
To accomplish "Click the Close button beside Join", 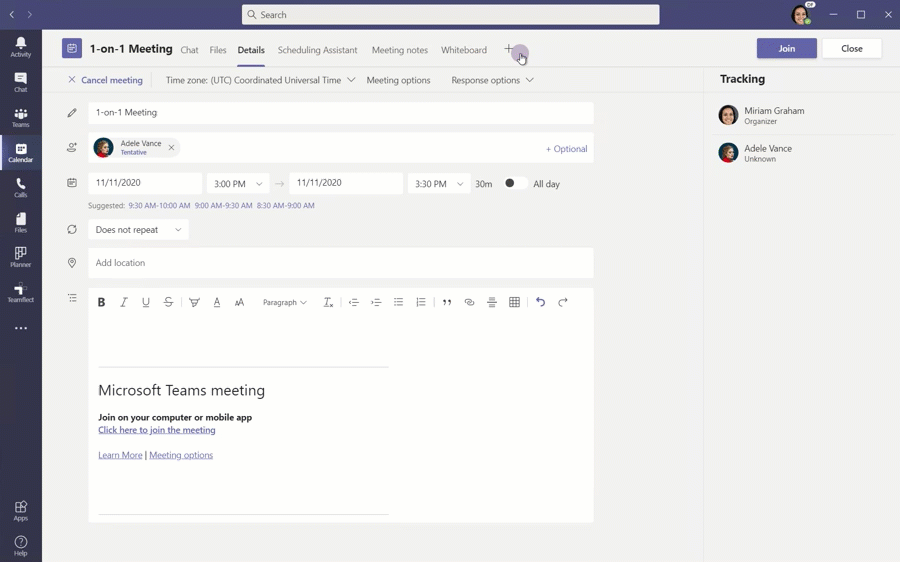I will (x=852, y=48).
